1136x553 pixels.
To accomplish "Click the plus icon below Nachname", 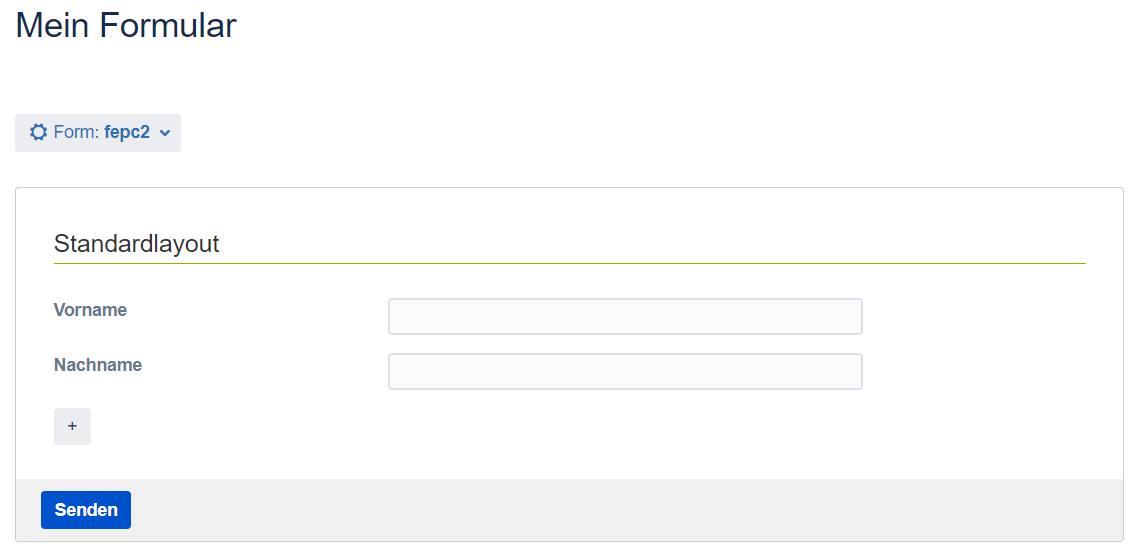I will click(72, 426).
